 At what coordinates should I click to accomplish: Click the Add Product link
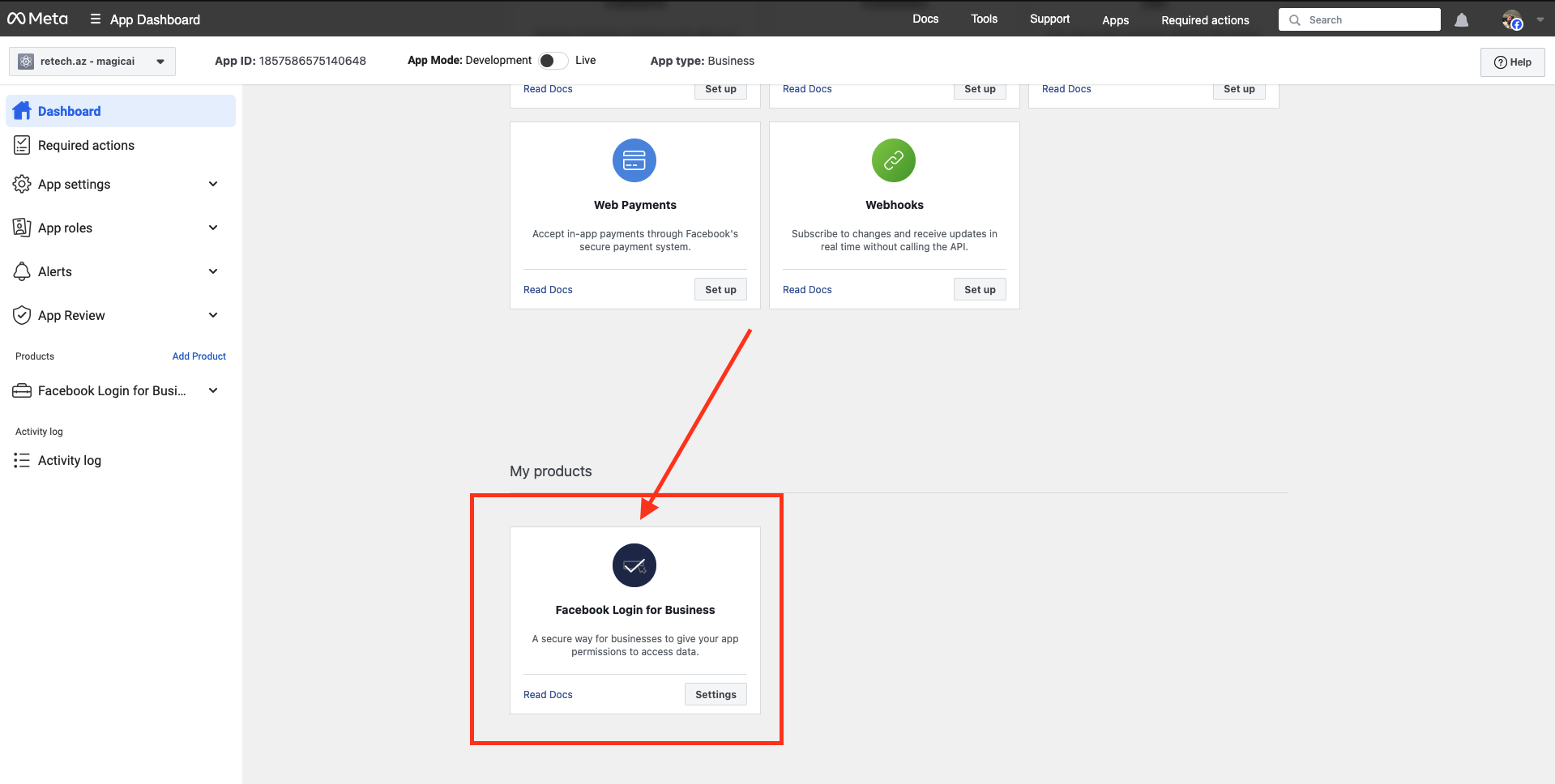(199, 356)
